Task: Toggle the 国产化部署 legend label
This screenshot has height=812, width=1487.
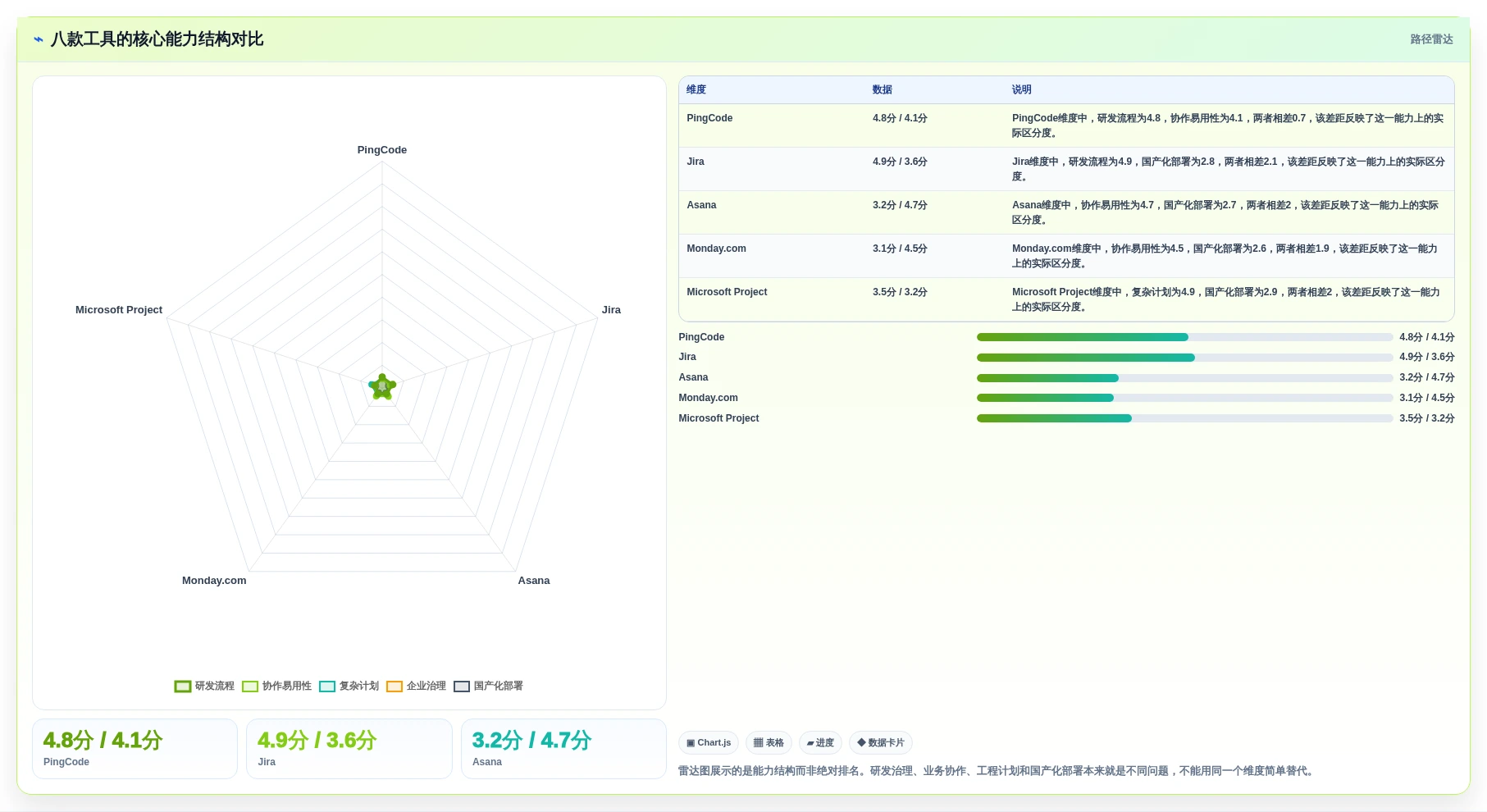Action: (x=499, y=686)
